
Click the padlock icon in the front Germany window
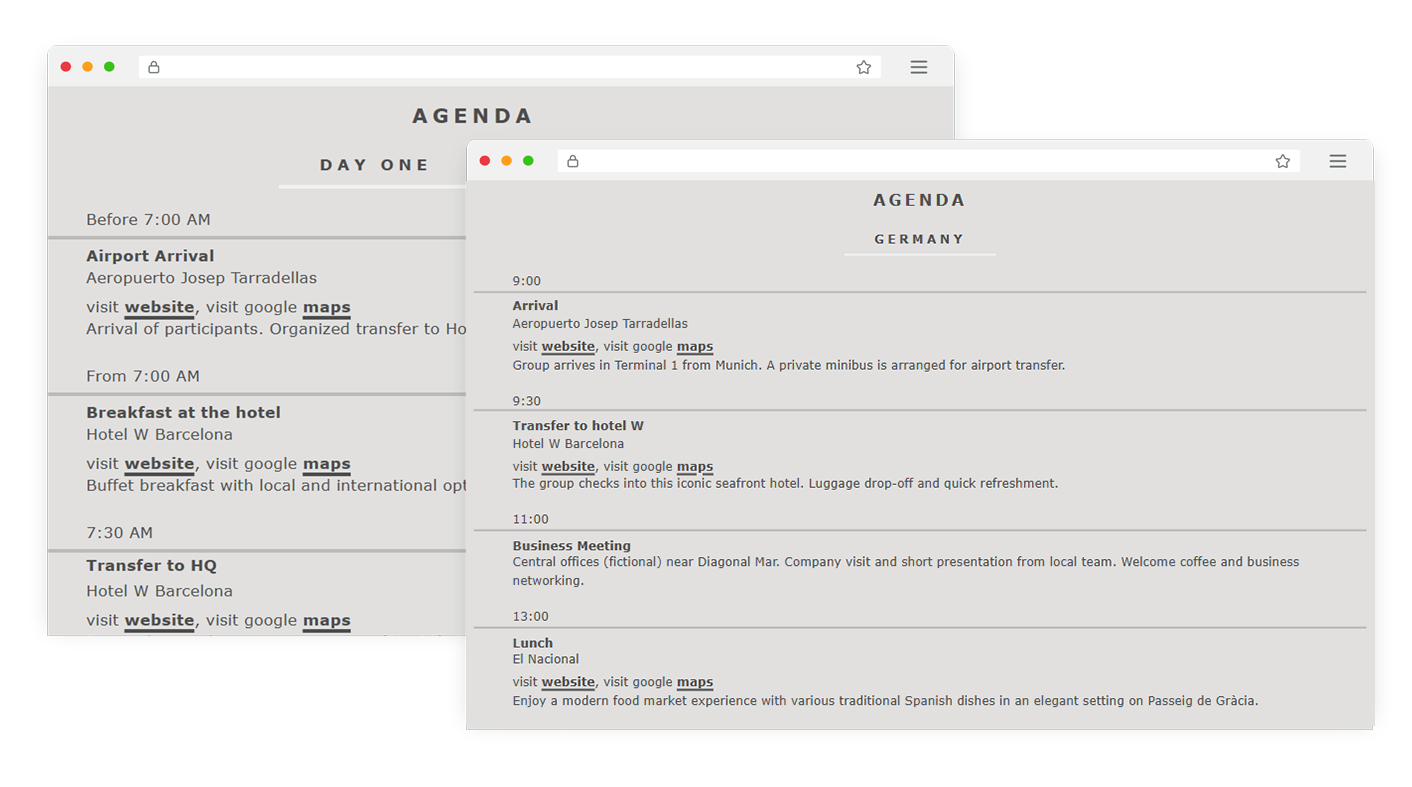tap(573, 161)
